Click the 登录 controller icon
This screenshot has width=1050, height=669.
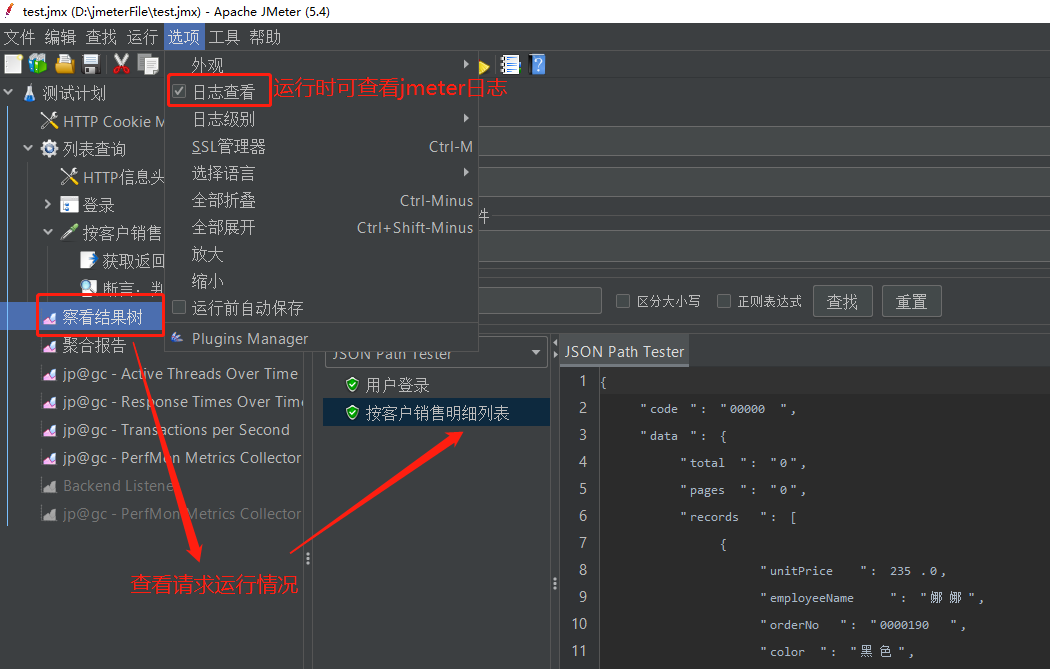pyautogui.click(x=69, y=205)
